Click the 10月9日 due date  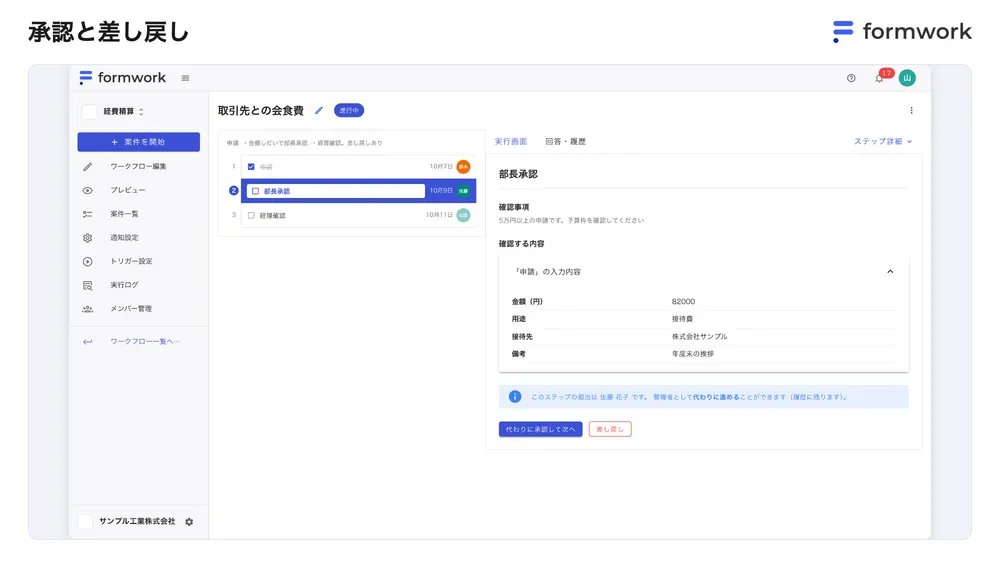pyautogui.click(x=441, y=191)
